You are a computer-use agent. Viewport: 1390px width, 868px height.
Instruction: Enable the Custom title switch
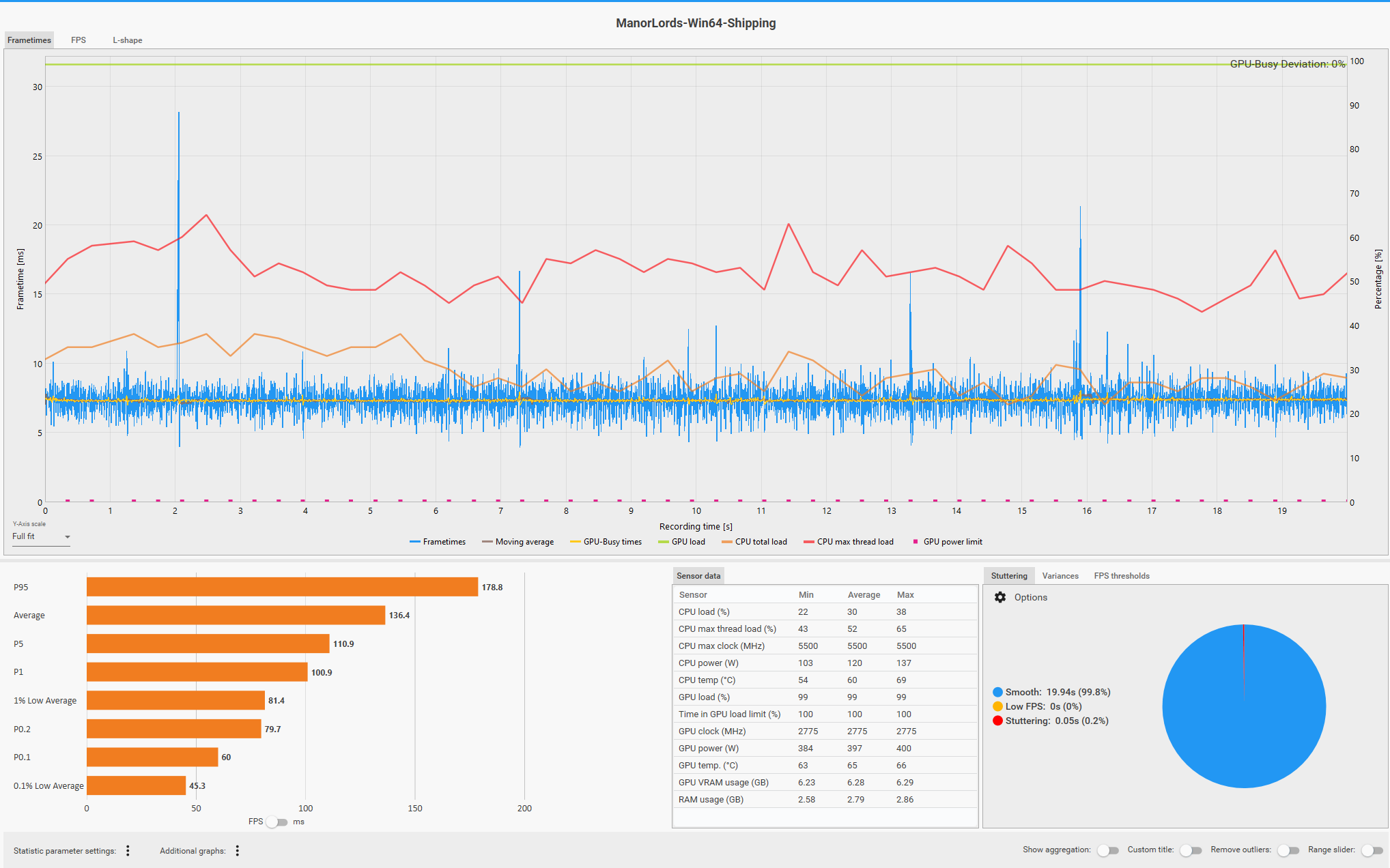(1191, 850)
